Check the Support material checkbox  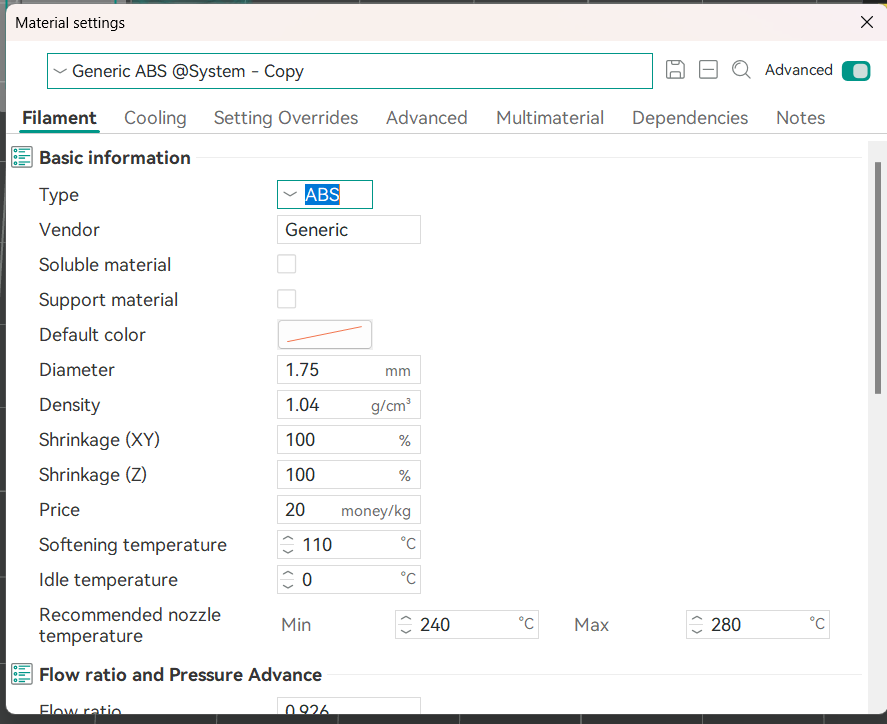287,299
